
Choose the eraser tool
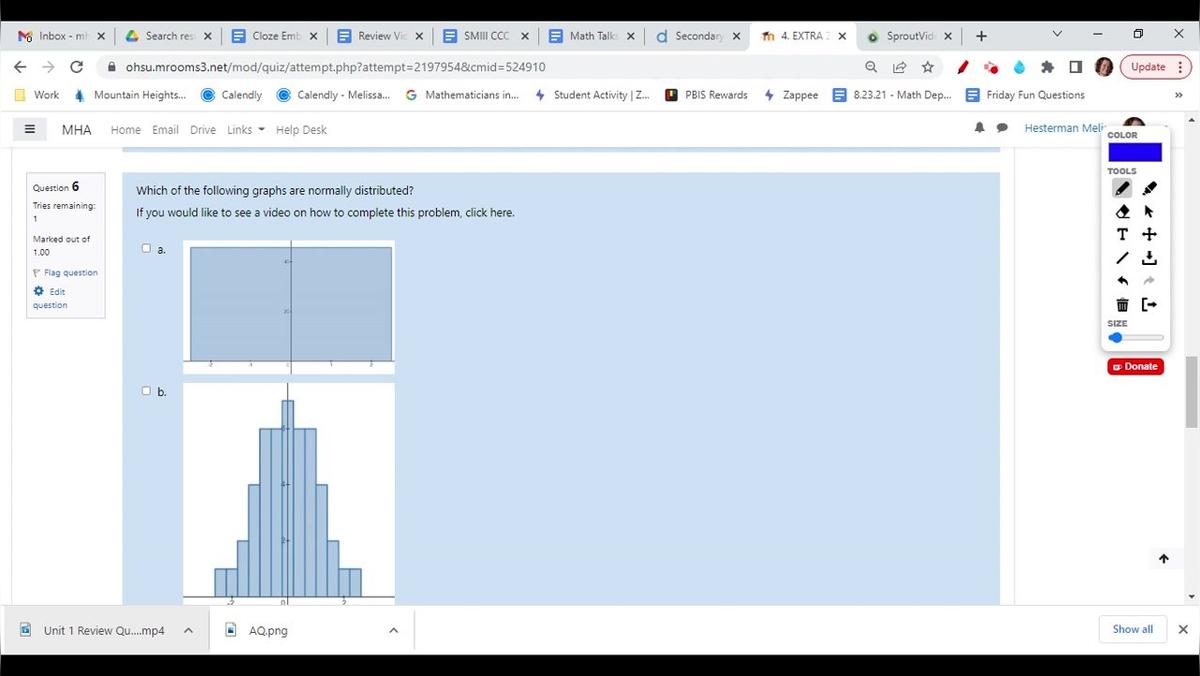pos(1123,211)
